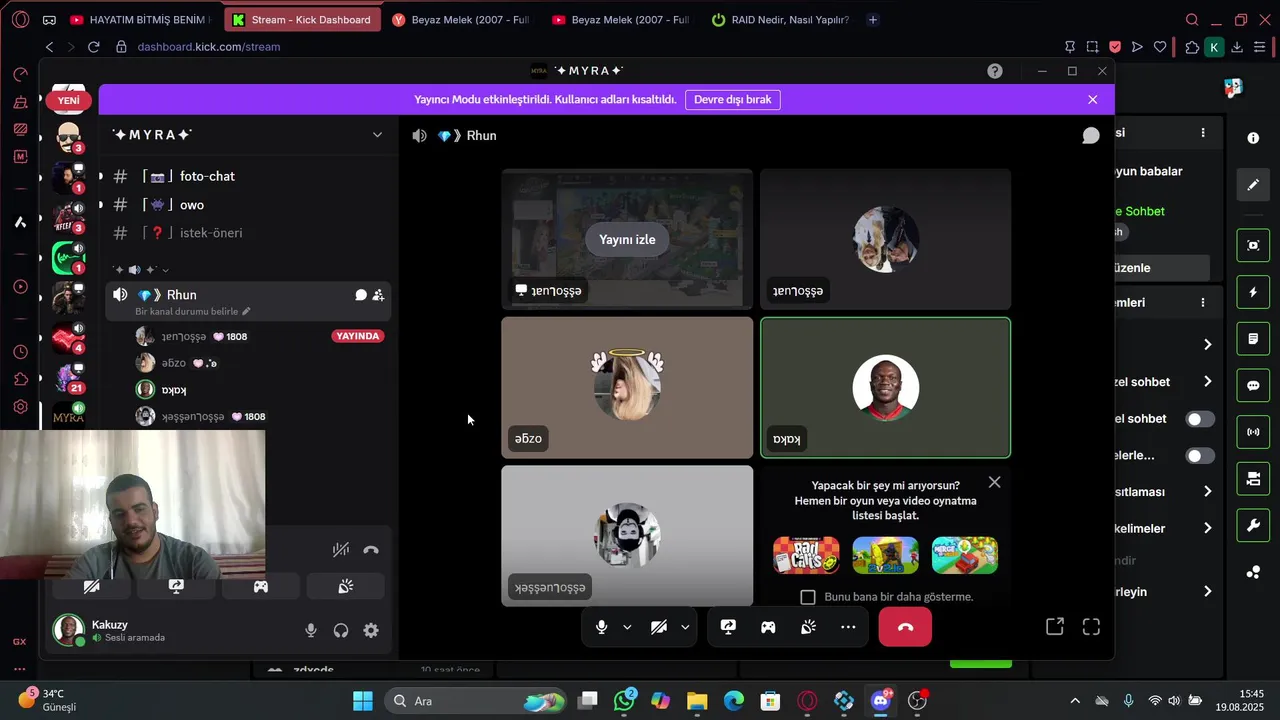
Task: Open Discord help question mark
Action: [995, 71]
